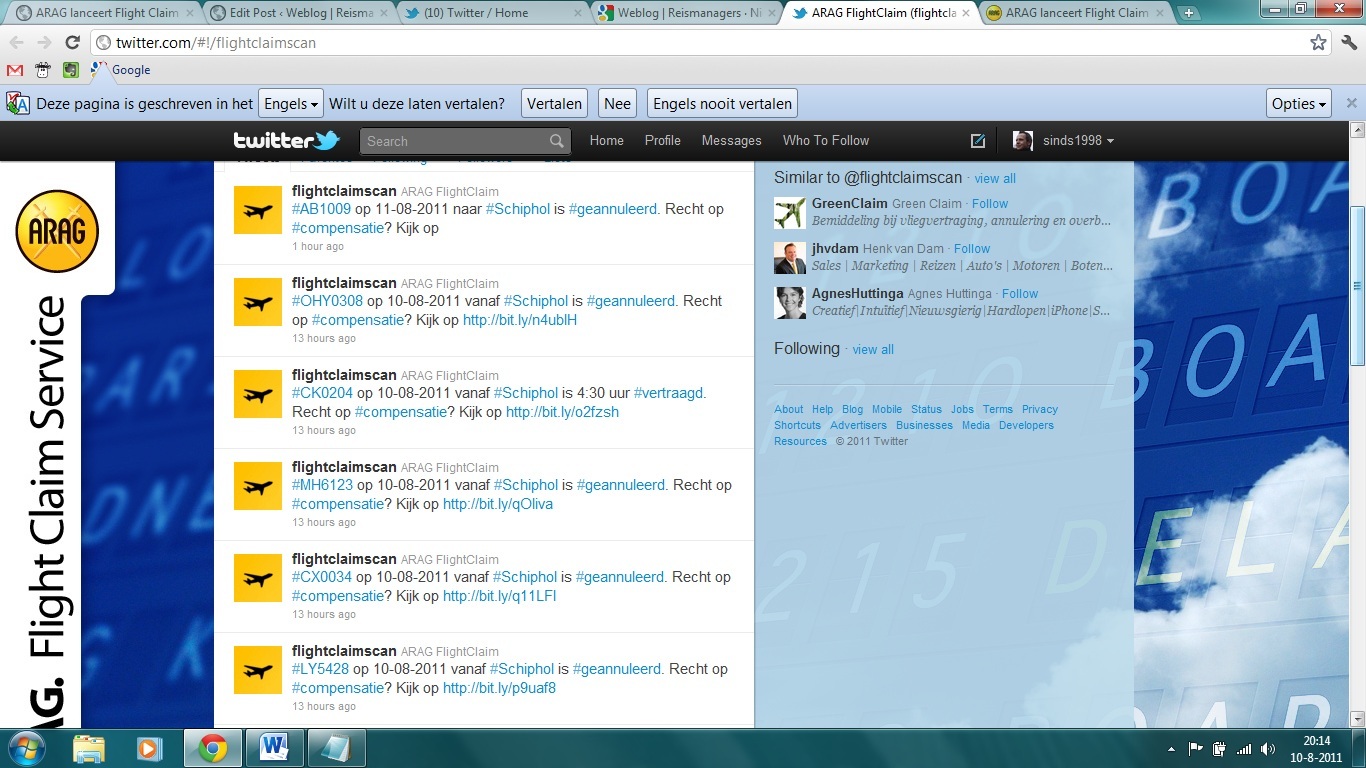Bookmark page with star icon
The image size is (1366, 768).
coord(1318,43)
